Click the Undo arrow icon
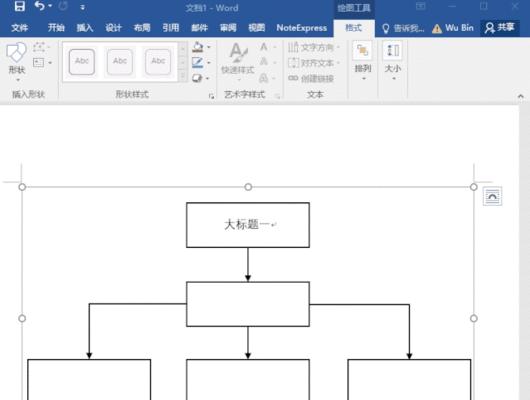 pyautogui.click(x=39, y=6)
